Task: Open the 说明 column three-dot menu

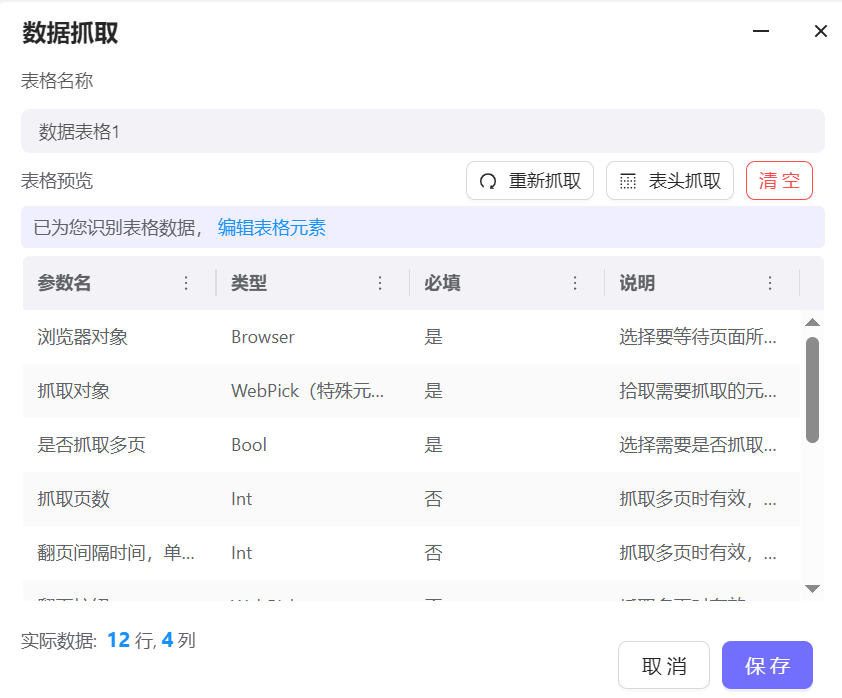Action: (x=770, y=283)
